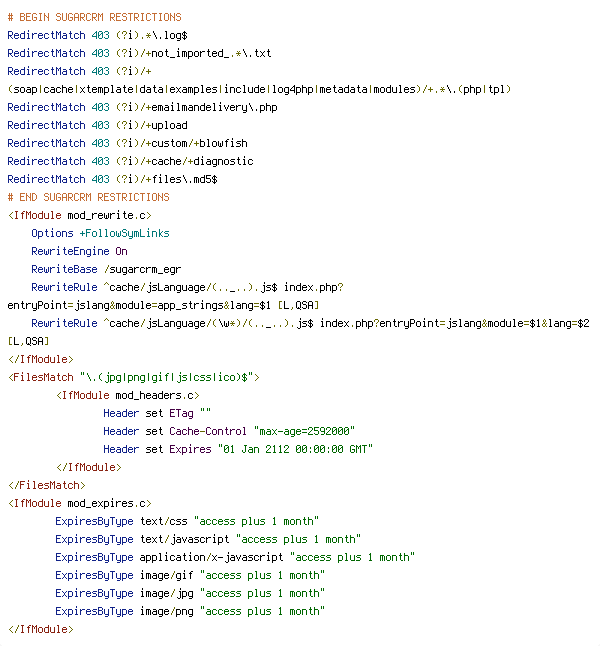Click the cache/+diagnostic line
The height and width of the screenshot is (646, 600).
(130, 161)
